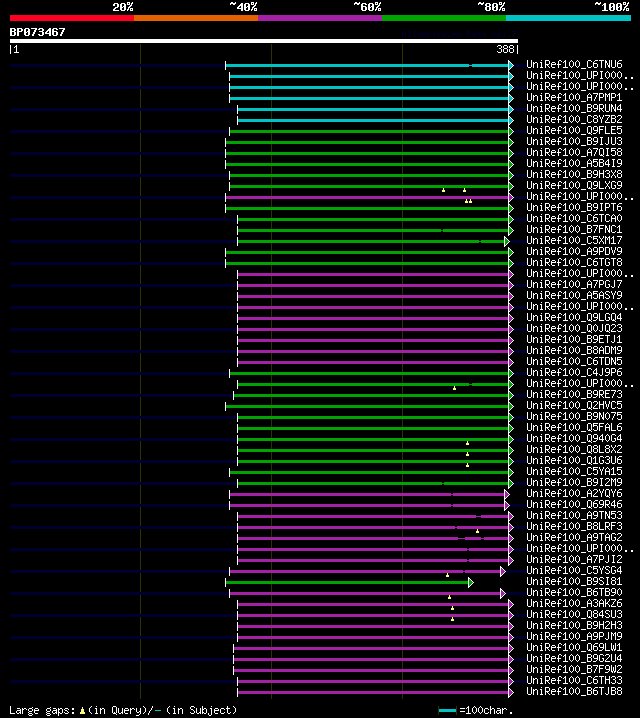Select the UniRef100_B6TB90 label
This screenshot has width=640, height=718.
pos(574,592)
